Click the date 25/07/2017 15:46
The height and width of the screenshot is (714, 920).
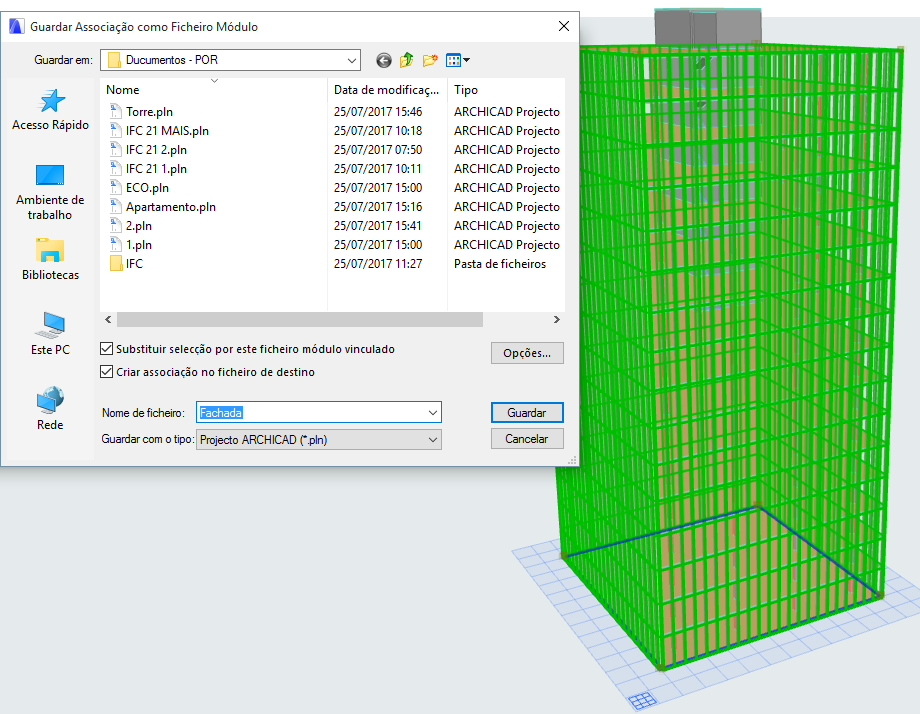point(378,111)
